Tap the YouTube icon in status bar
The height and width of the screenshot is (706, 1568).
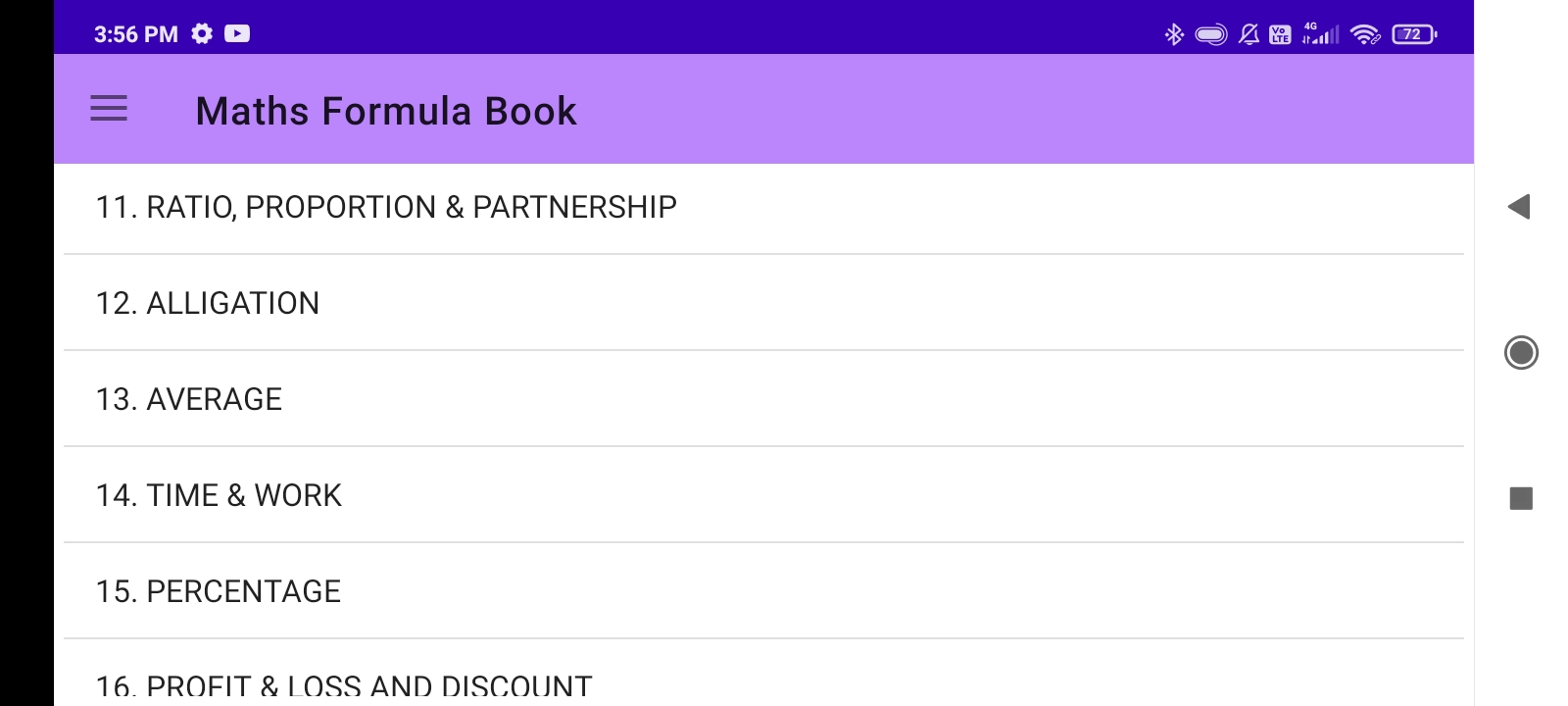pyautogui.click(x=237, y=34)
